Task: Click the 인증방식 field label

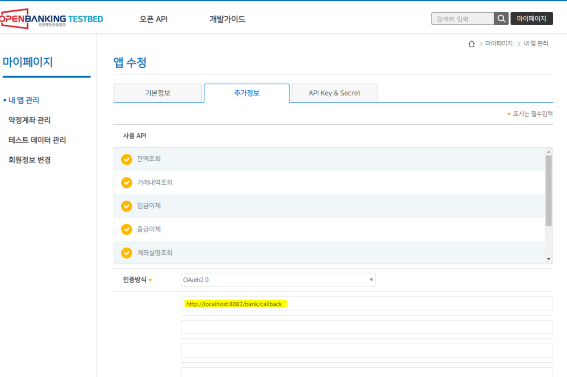Action: coord(135,280)
